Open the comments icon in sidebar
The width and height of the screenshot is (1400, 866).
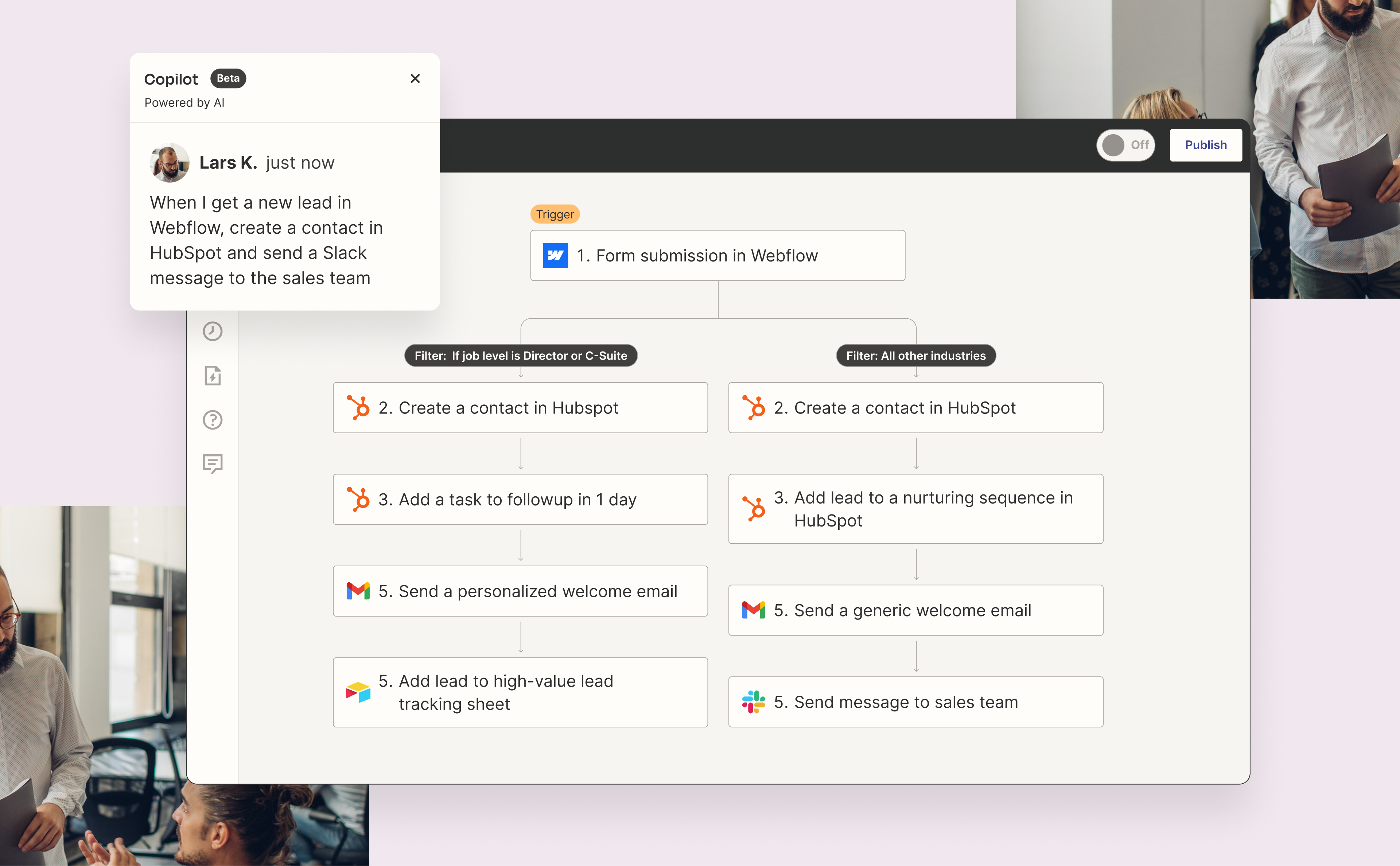(x=213, y=463)
